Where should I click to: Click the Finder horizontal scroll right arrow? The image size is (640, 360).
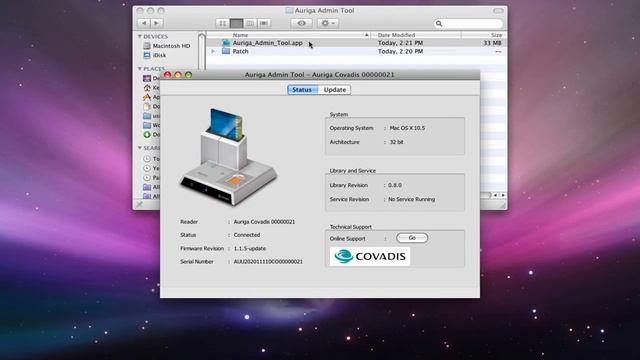pyautogui.click(x=503, y=196)
